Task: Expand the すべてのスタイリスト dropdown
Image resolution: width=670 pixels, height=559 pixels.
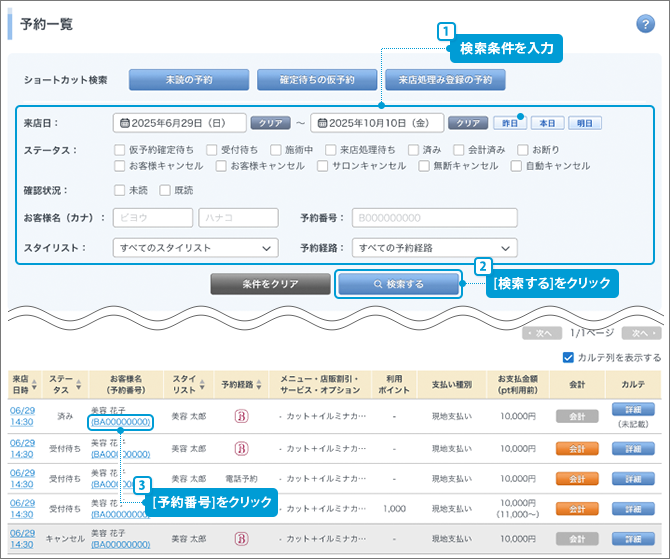Action: [196, 247]
